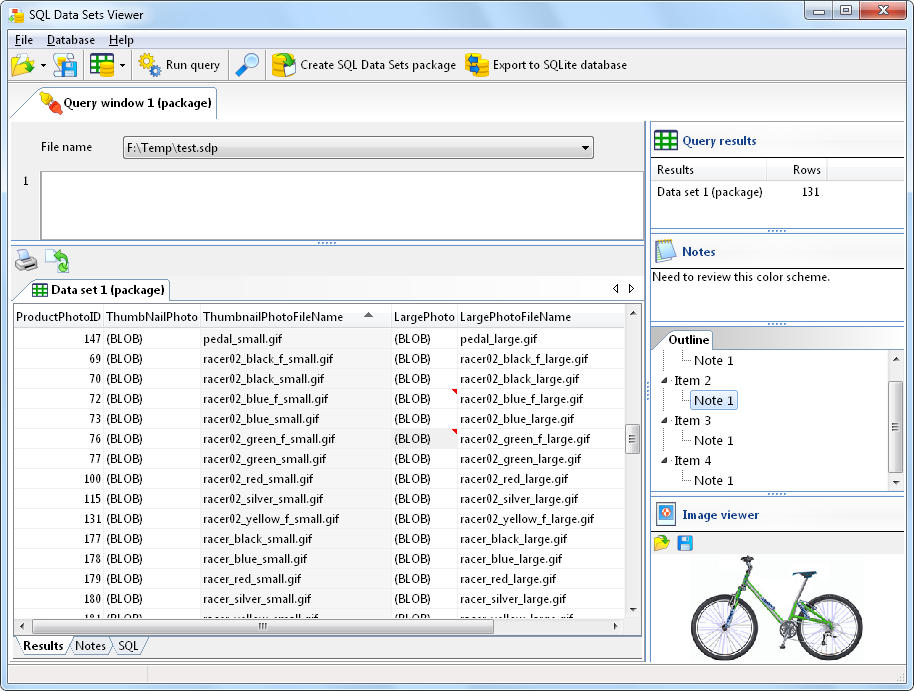Screen dimensions: 914x691
Task: Select Note 1 under Item 3 in Outline
Action: (x=712, y=440)
